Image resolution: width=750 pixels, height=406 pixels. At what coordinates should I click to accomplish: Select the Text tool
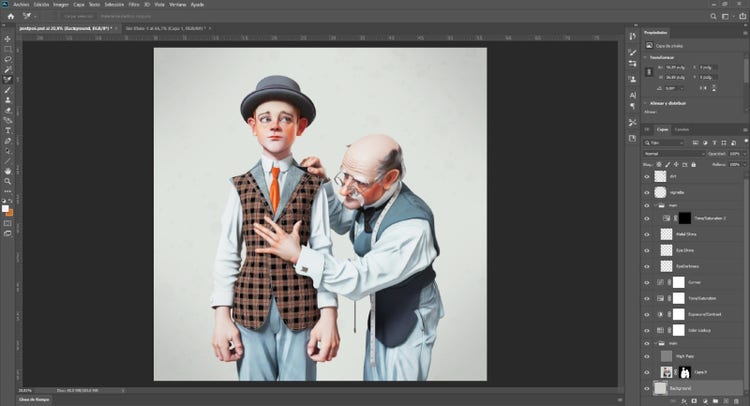click(x=8, y=130)
